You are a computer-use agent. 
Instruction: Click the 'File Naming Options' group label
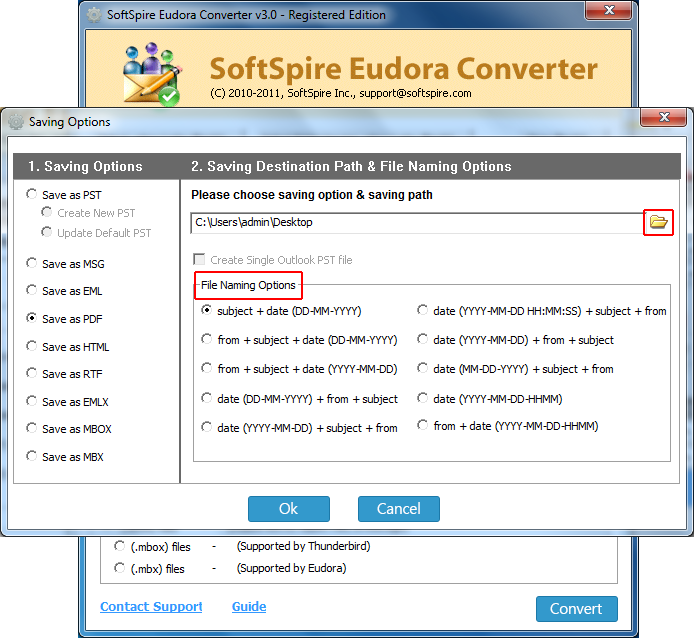click(x=248, y=285)
